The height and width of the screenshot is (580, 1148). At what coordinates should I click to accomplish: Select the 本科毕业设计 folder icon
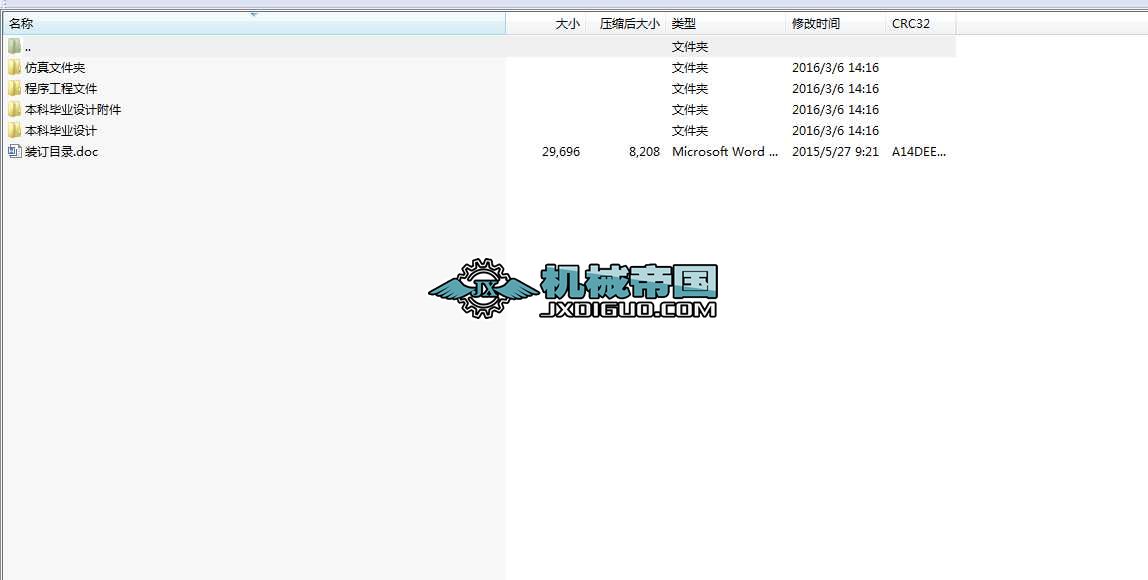tap(15, 130)
